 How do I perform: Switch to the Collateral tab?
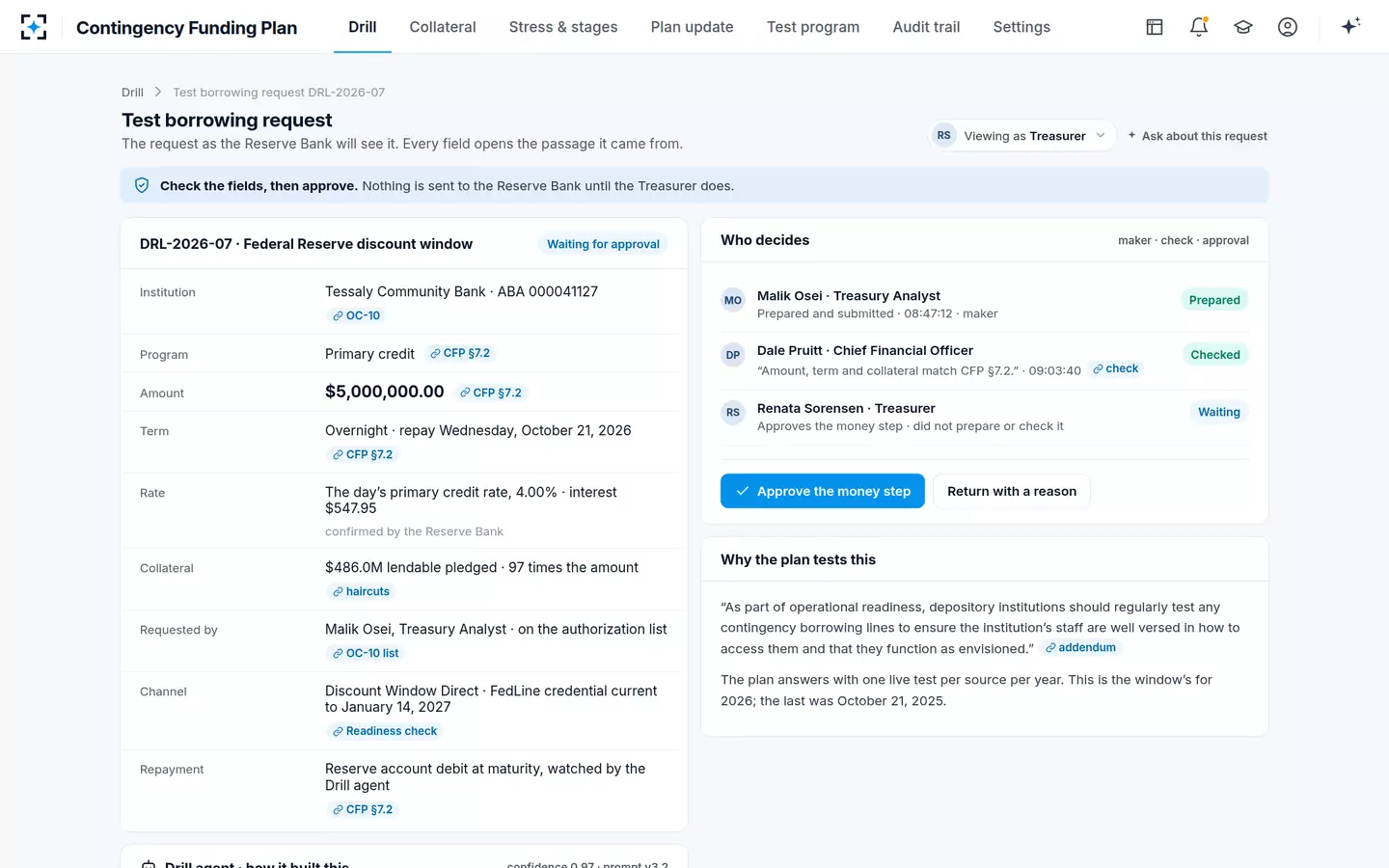point(443,27)
